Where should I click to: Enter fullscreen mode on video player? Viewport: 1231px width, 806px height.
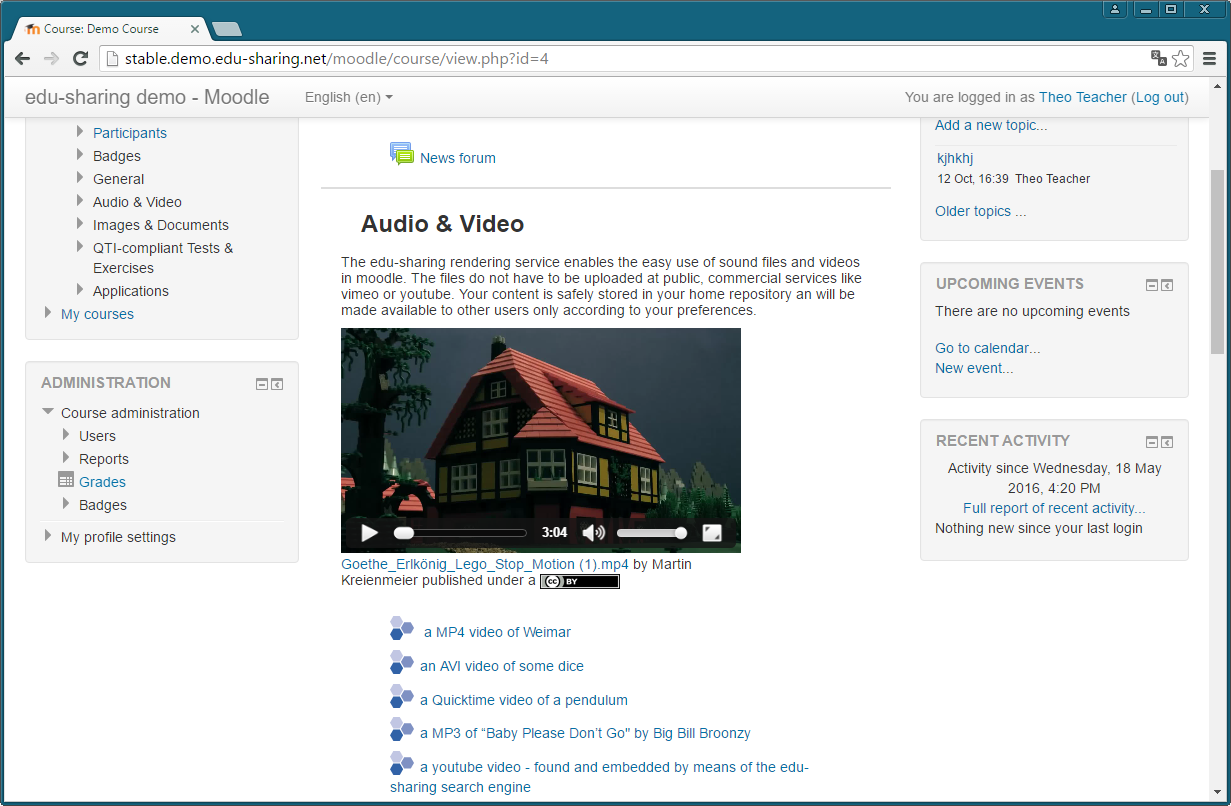point(712,533)
